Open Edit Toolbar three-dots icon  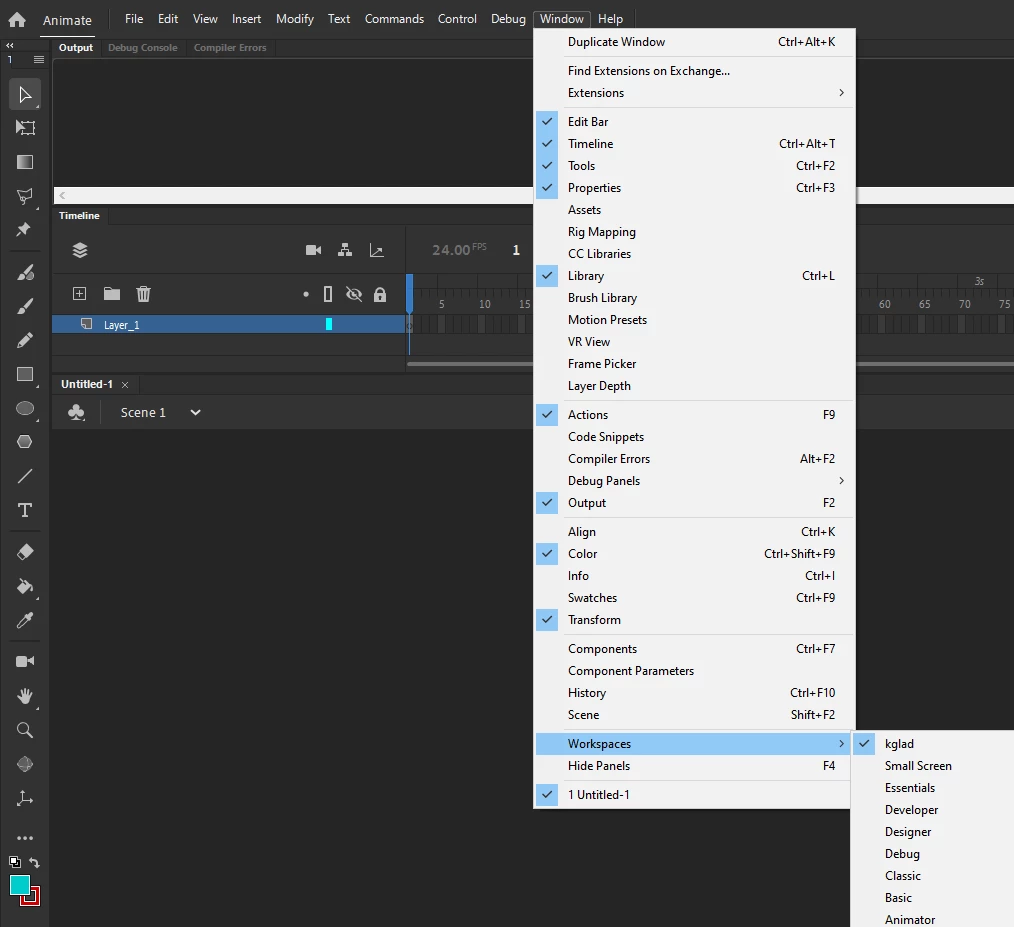point(25,838)
